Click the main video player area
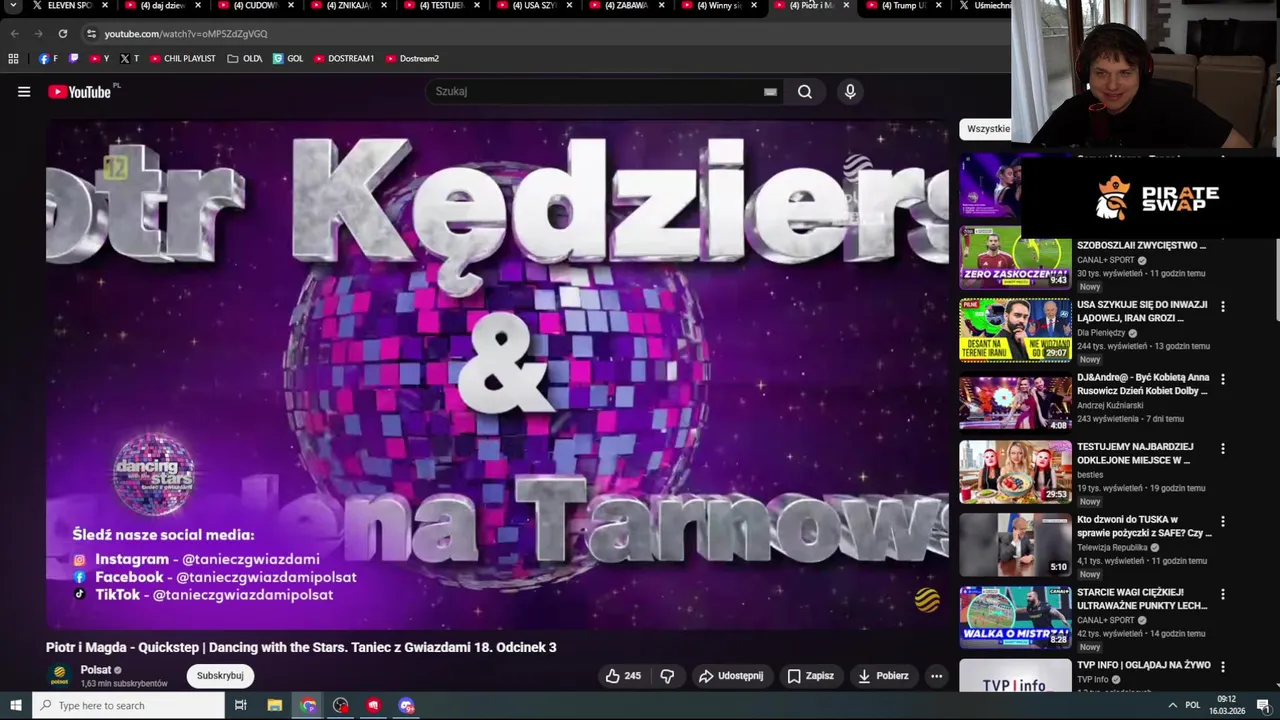The height and width of the screenshot is (720, 1280). (497, 375)
